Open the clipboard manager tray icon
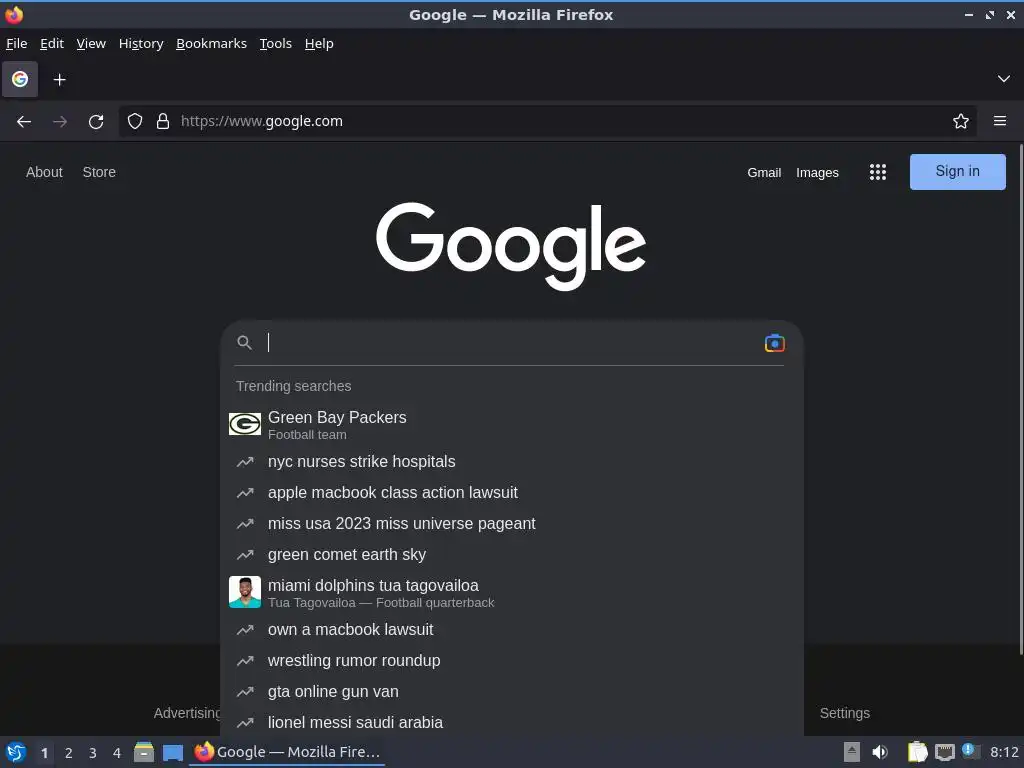This screenshot has width=1024, height=768. [x=918, y=752]
